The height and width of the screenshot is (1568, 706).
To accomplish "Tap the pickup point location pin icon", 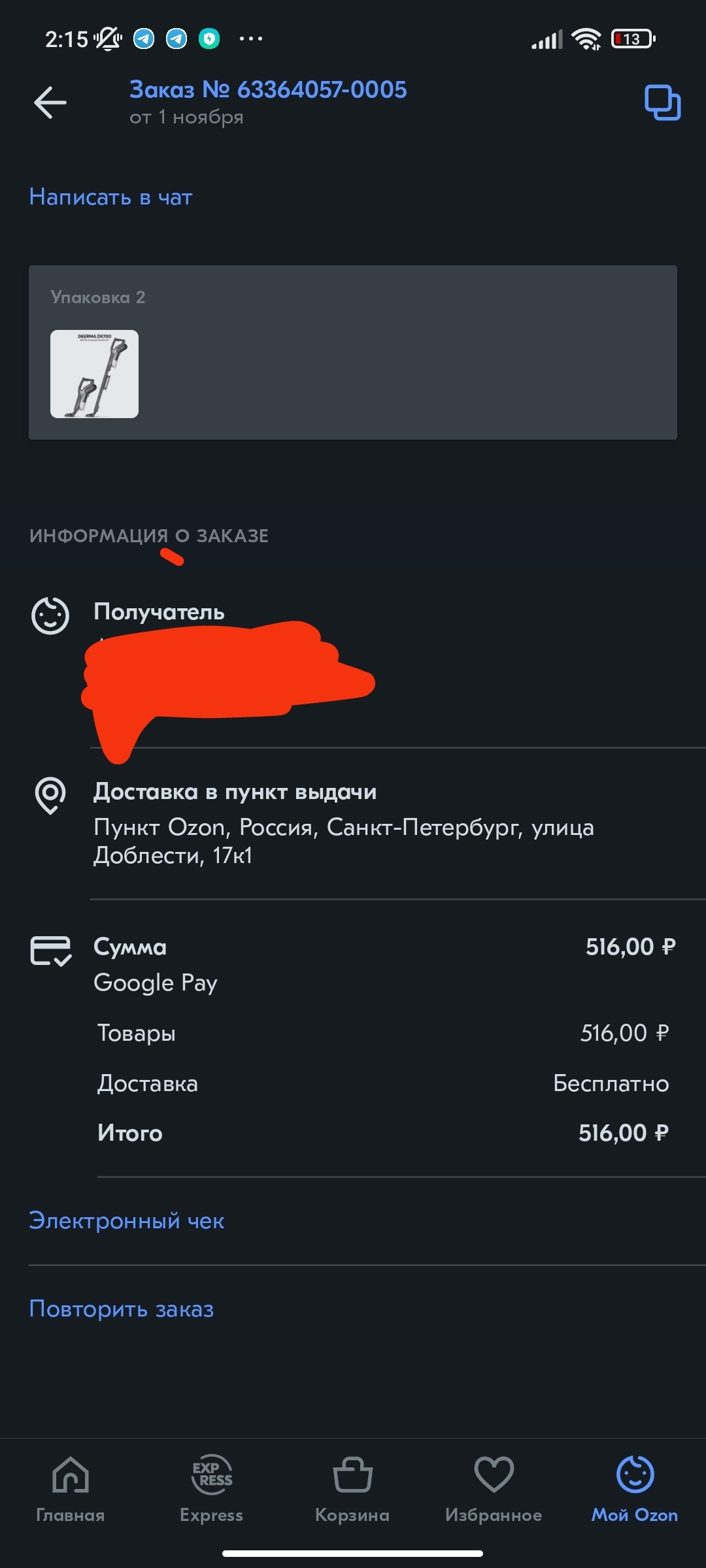I will [x=50, y=795].
